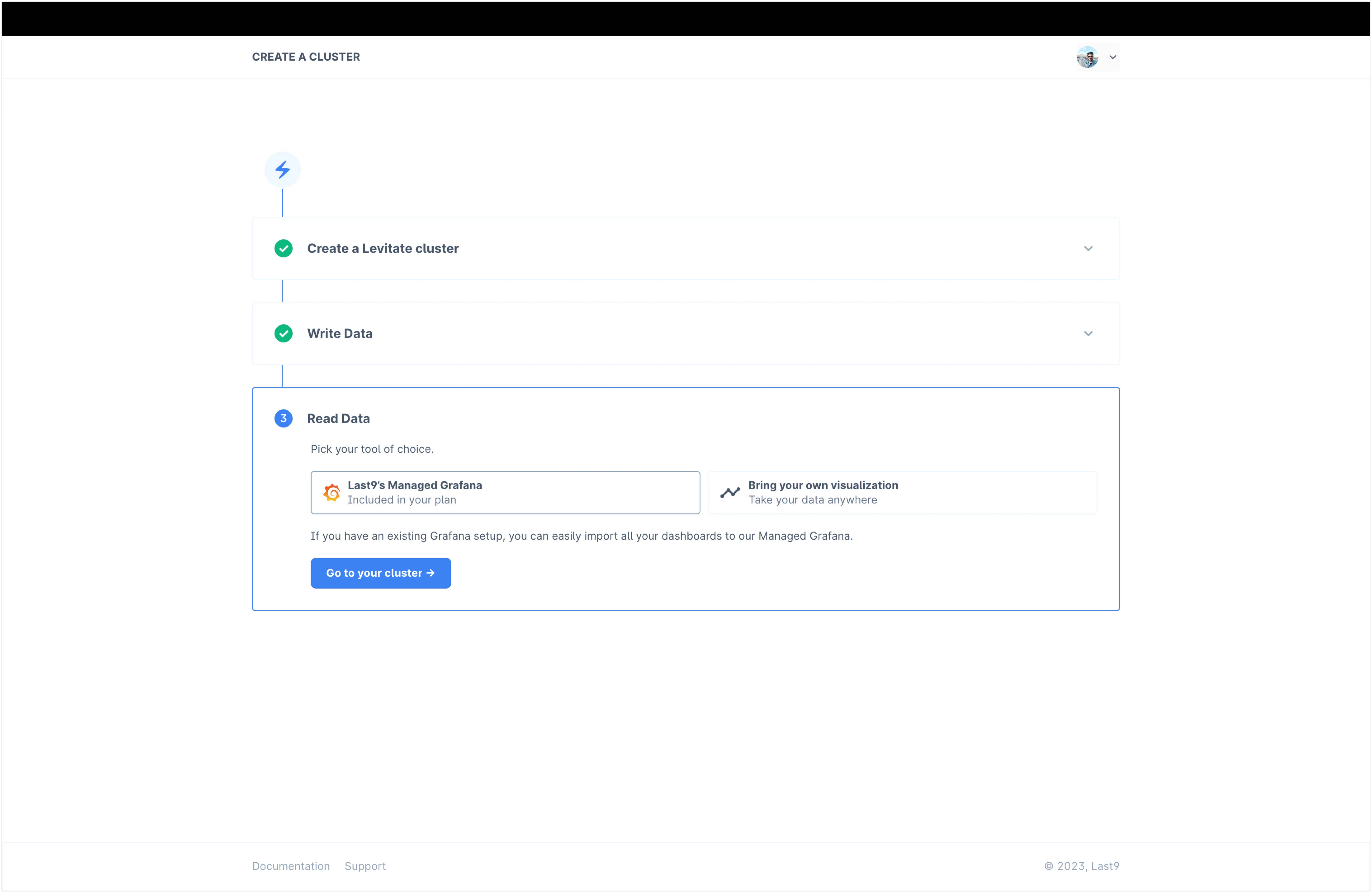The width and height of the screenshot is (1372, 893).
Task: Click the Create a Levitate cluster title
Action: click(383, 249)
